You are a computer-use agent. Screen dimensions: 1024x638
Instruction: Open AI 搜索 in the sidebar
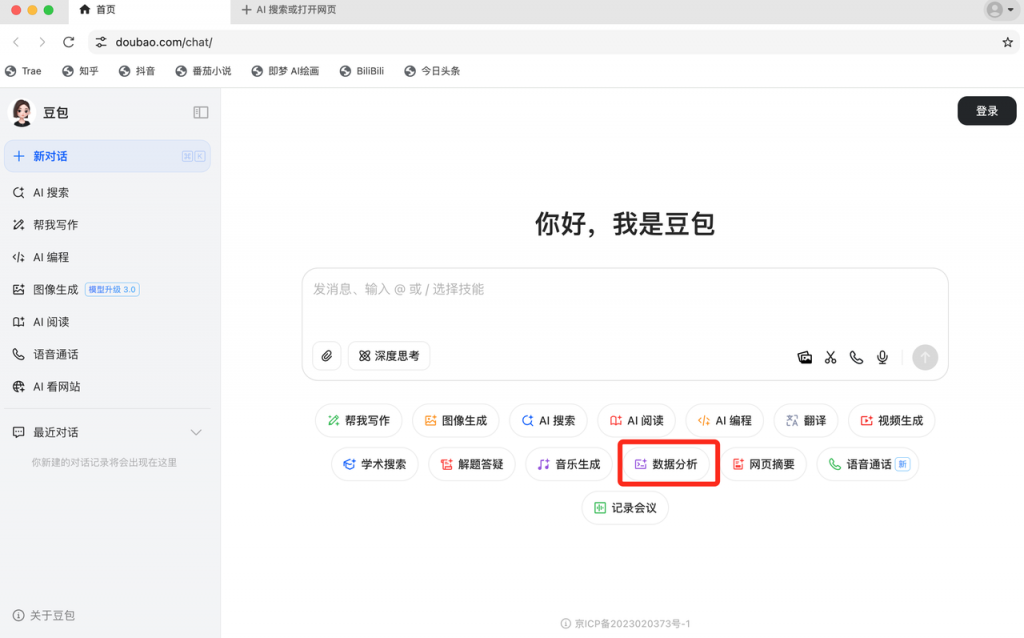(x=107, y=193)
